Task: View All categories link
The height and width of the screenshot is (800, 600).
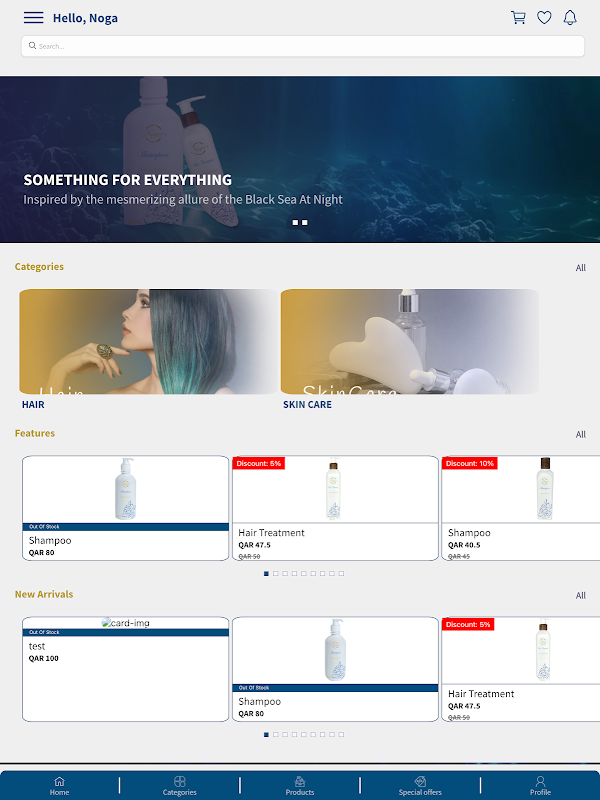Action: [581, 268]
